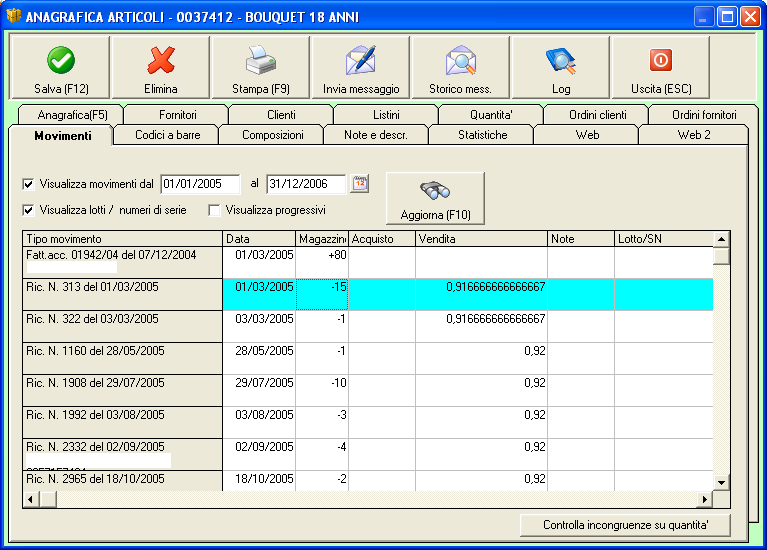Click the Uscita (ESC) exit icon
Image resolution: width=767 pixels, height=550 pixels.
[660, 60]
